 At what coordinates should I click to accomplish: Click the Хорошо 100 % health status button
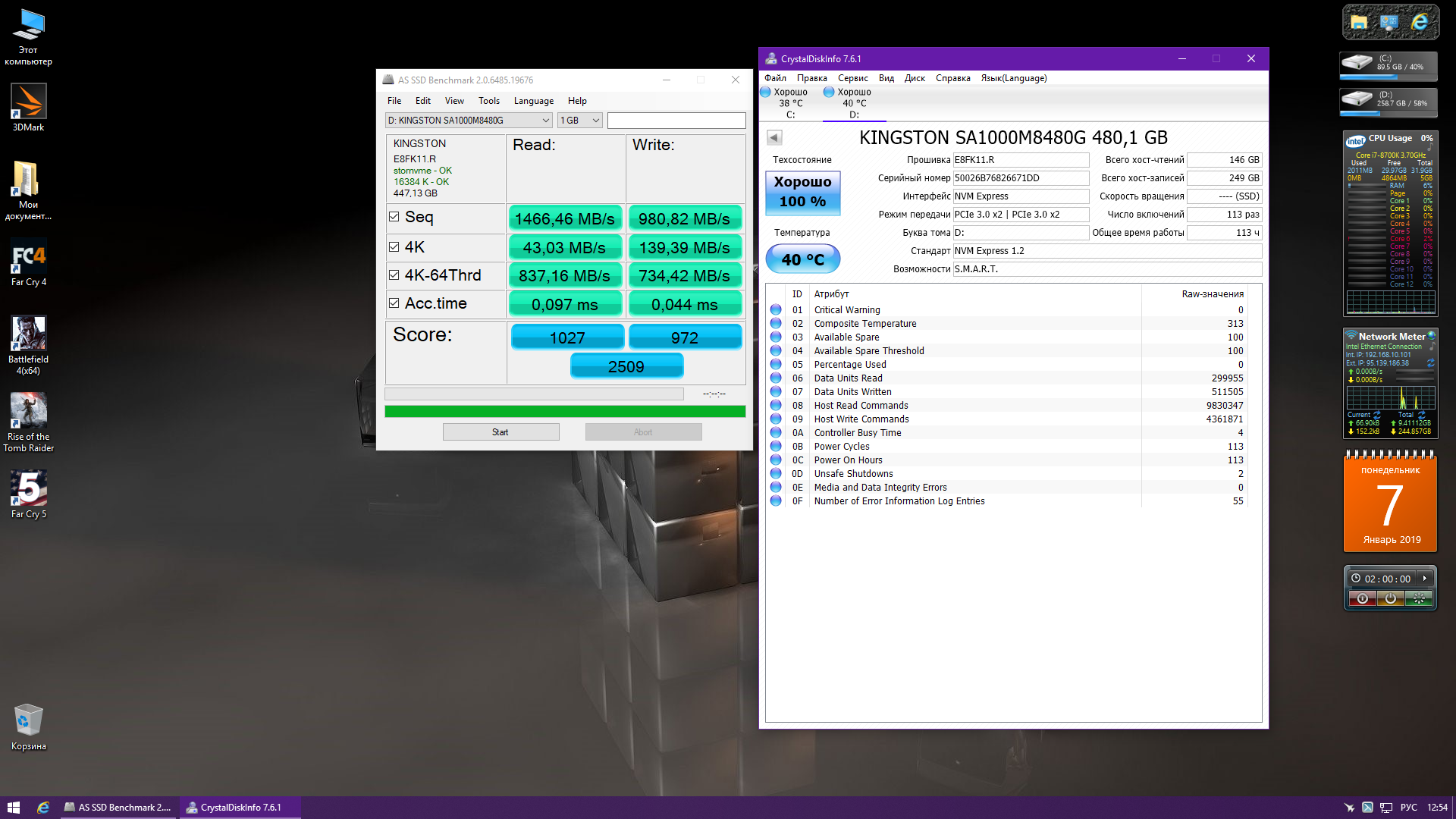coord(802,192)
